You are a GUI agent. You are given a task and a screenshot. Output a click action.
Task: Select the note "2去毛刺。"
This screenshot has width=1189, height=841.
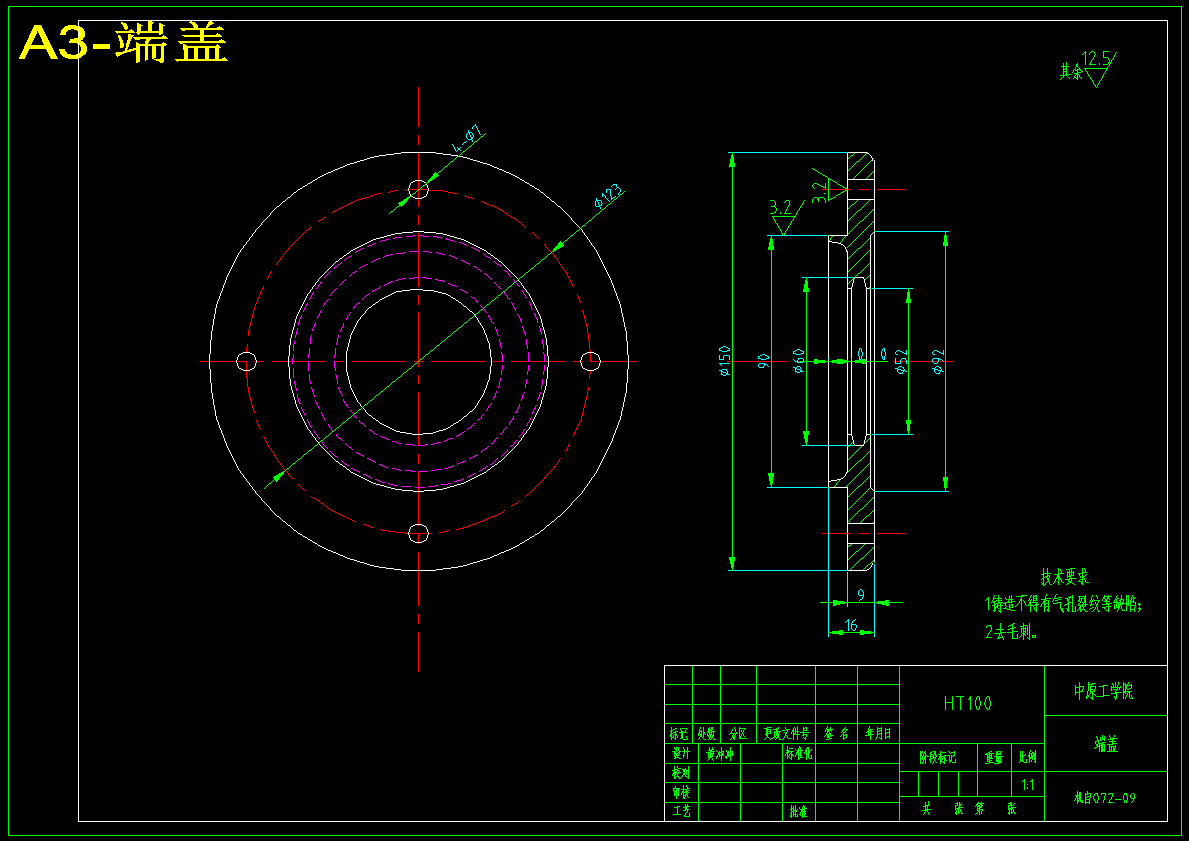coord(1011,632)
